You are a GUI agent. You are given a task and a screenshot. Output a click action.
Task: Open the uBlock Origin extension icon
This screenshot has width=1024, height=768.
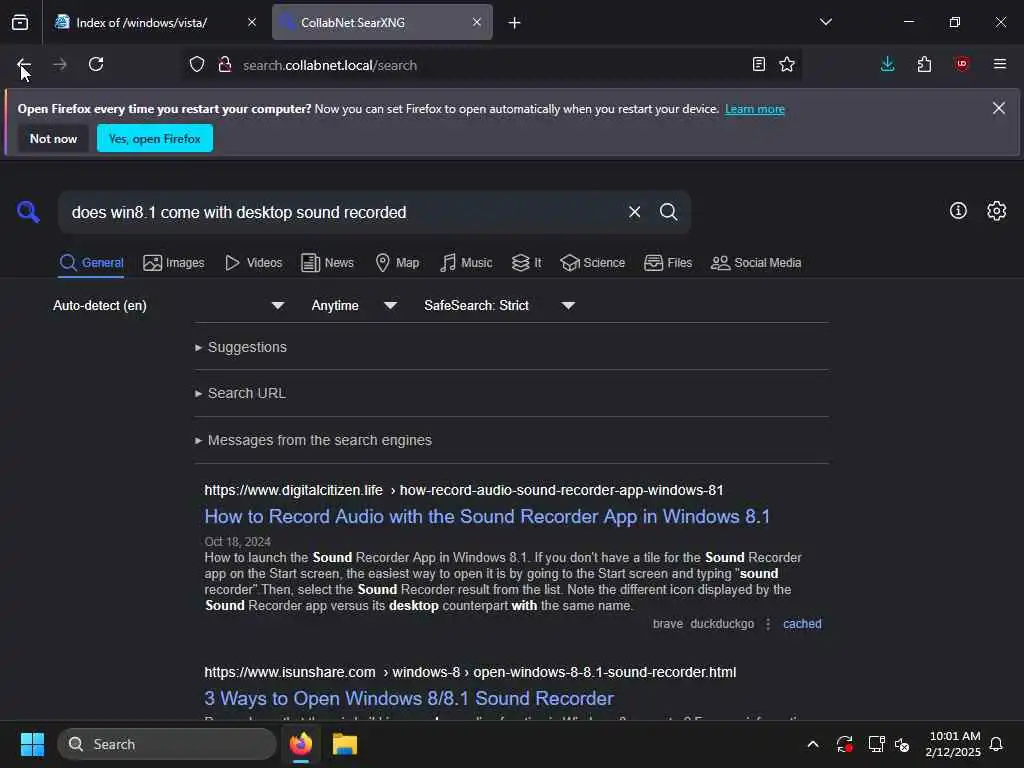coord(961,64)
